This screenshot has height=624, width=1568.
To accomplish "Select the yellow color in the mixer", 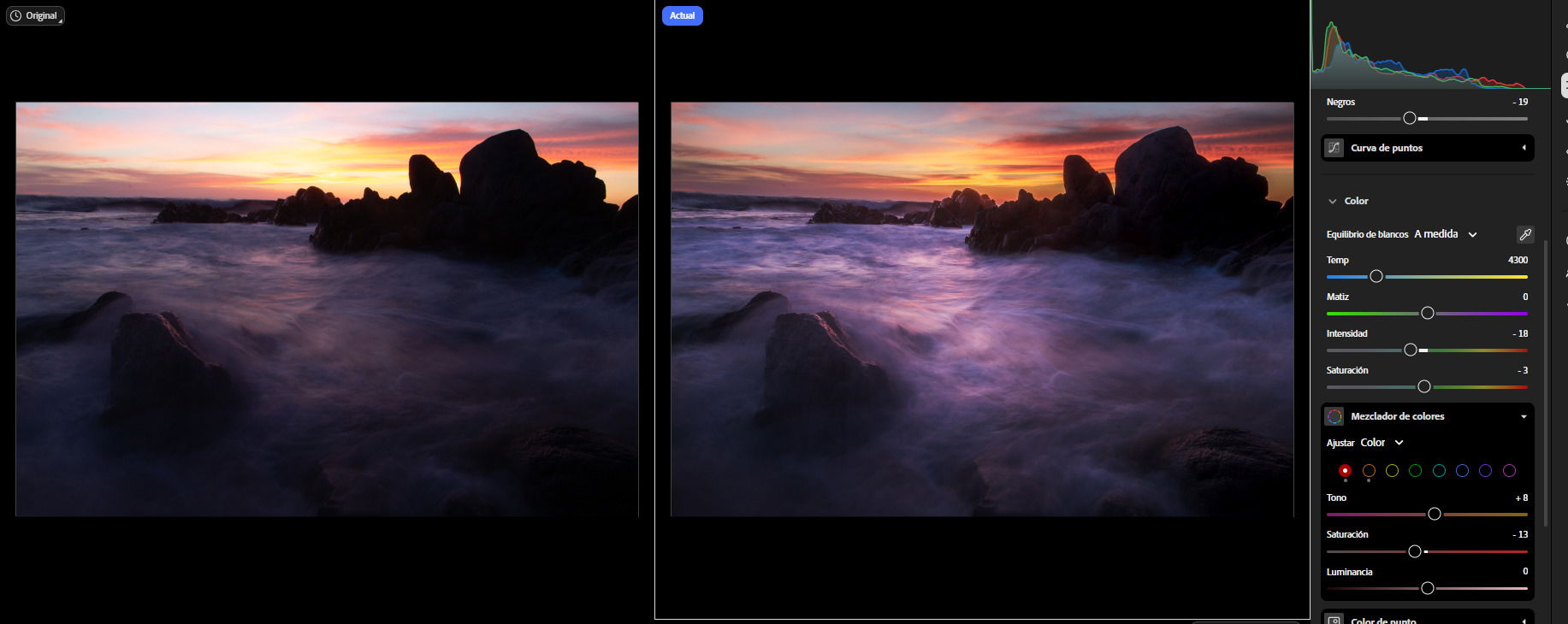I will point(1392,471).
